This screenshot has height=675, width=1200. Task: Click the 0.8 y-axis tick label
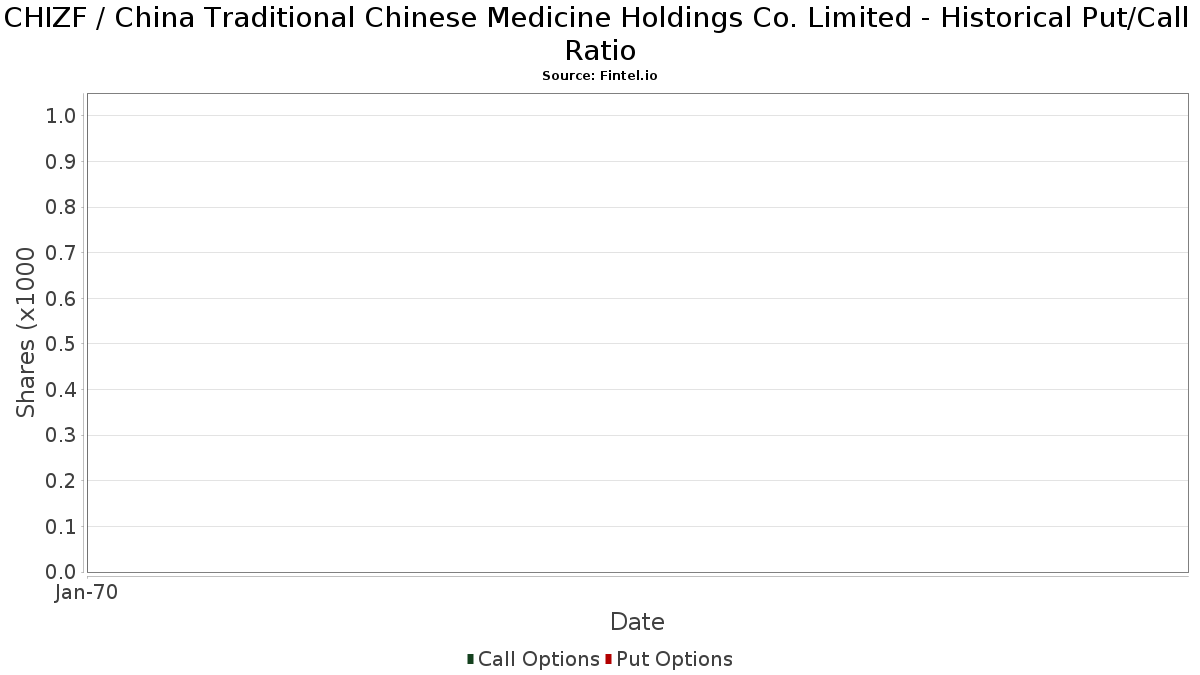[x=61, y=207]
